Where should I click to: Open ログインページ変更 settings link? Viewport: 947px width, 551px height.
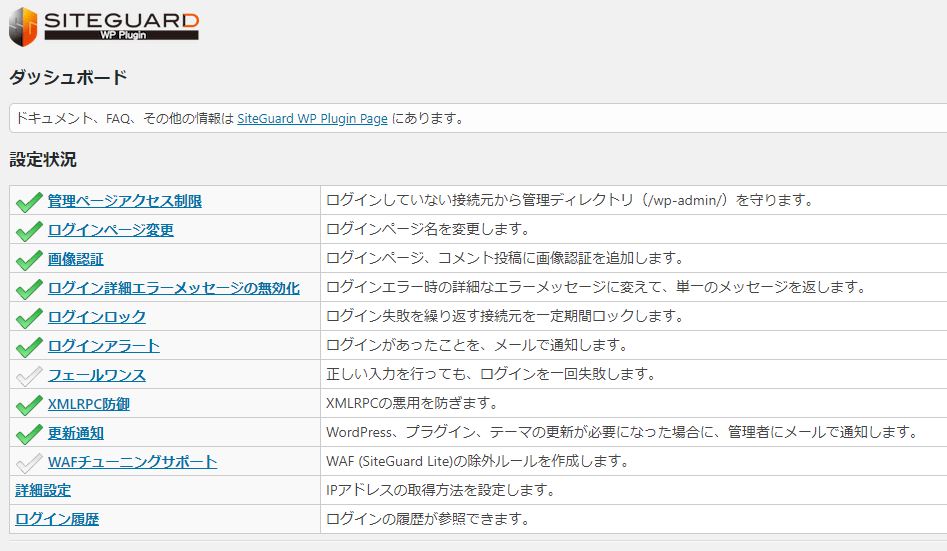[x=111, y=230]
